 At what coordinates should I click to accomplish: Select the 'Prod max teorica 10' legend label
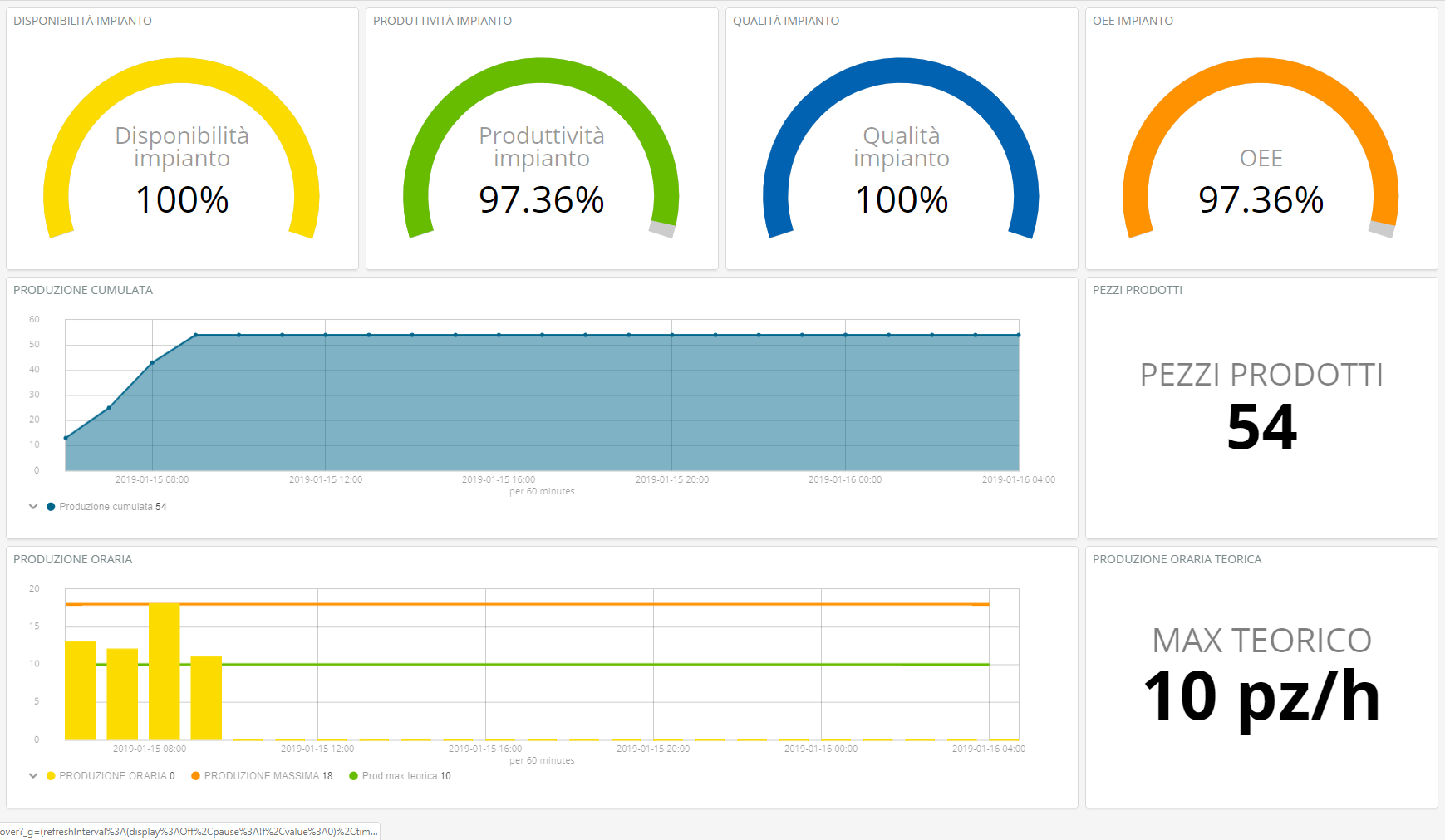coord(406,776)
